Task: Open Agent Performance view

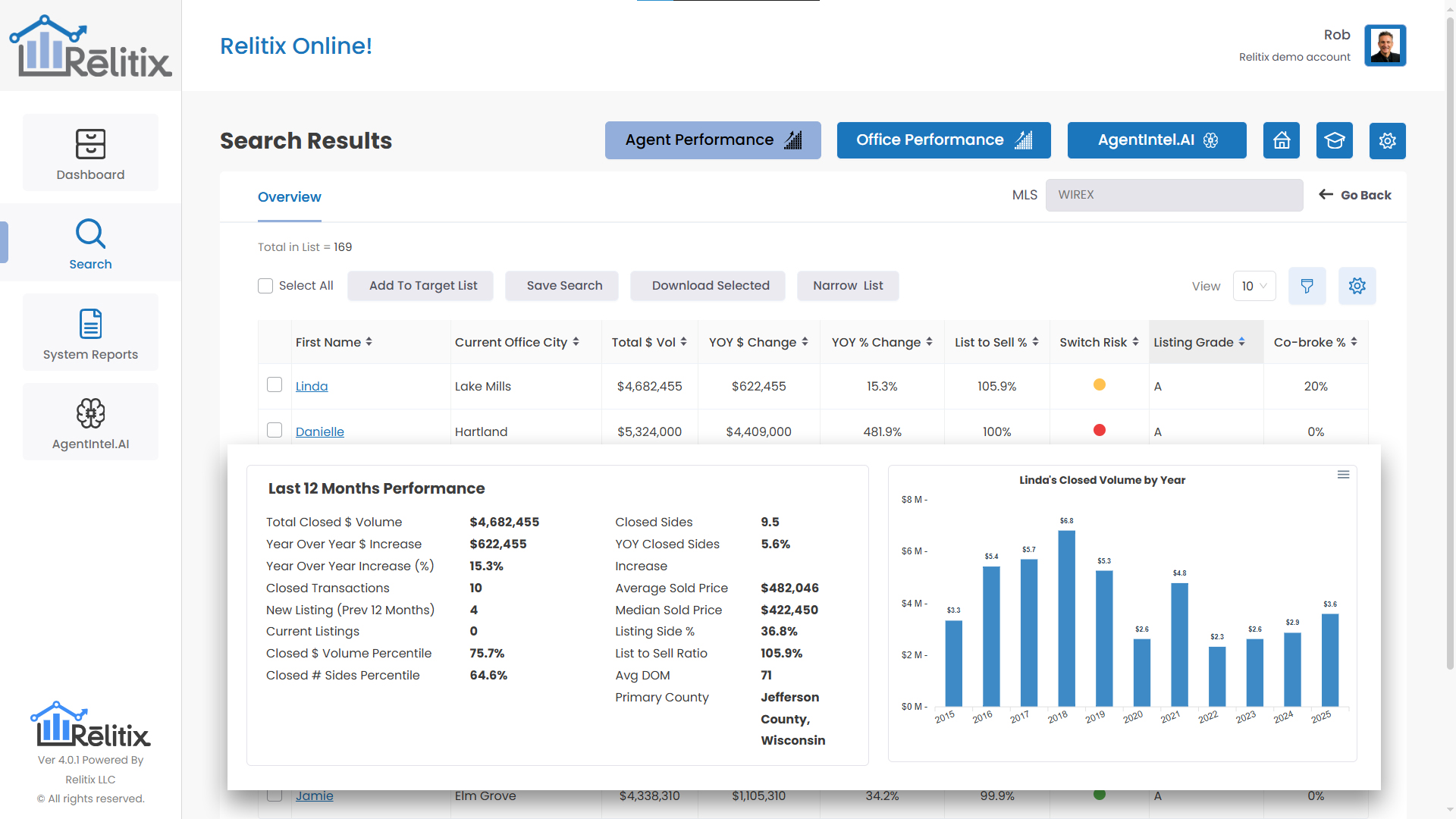Action: [713, 140]
